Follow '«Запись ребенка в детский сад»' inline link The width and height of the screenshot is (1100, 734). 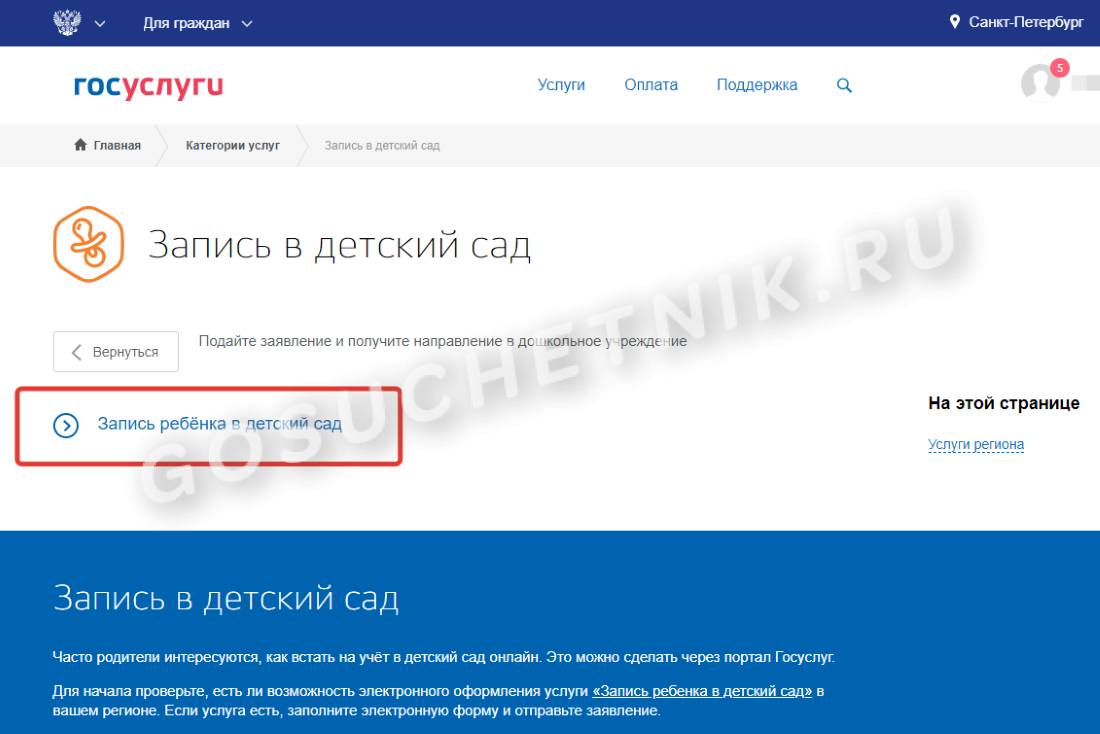click(702, 691)
